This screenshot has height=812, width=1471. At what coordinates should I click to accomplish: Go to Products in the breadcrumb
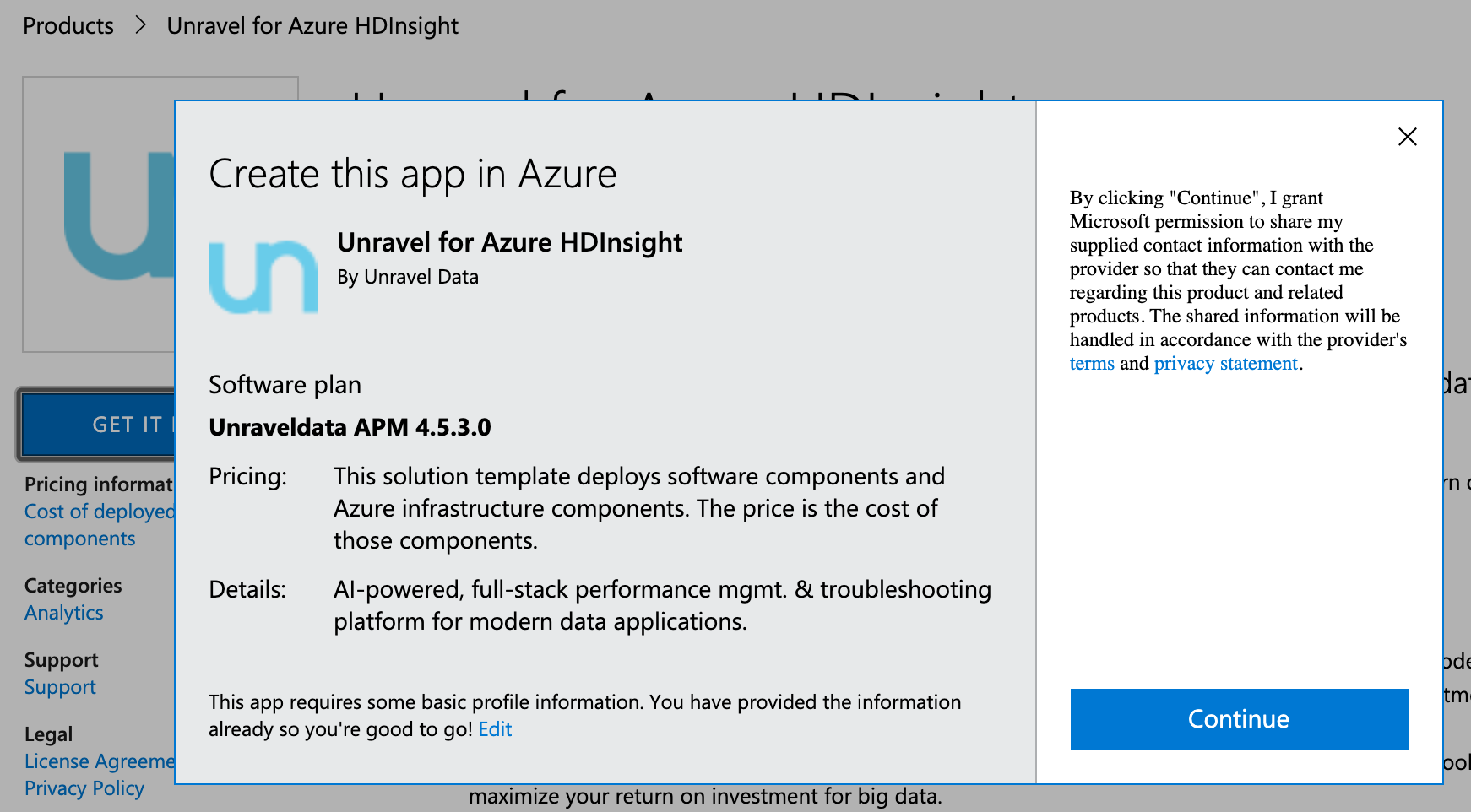coord(68,26)
